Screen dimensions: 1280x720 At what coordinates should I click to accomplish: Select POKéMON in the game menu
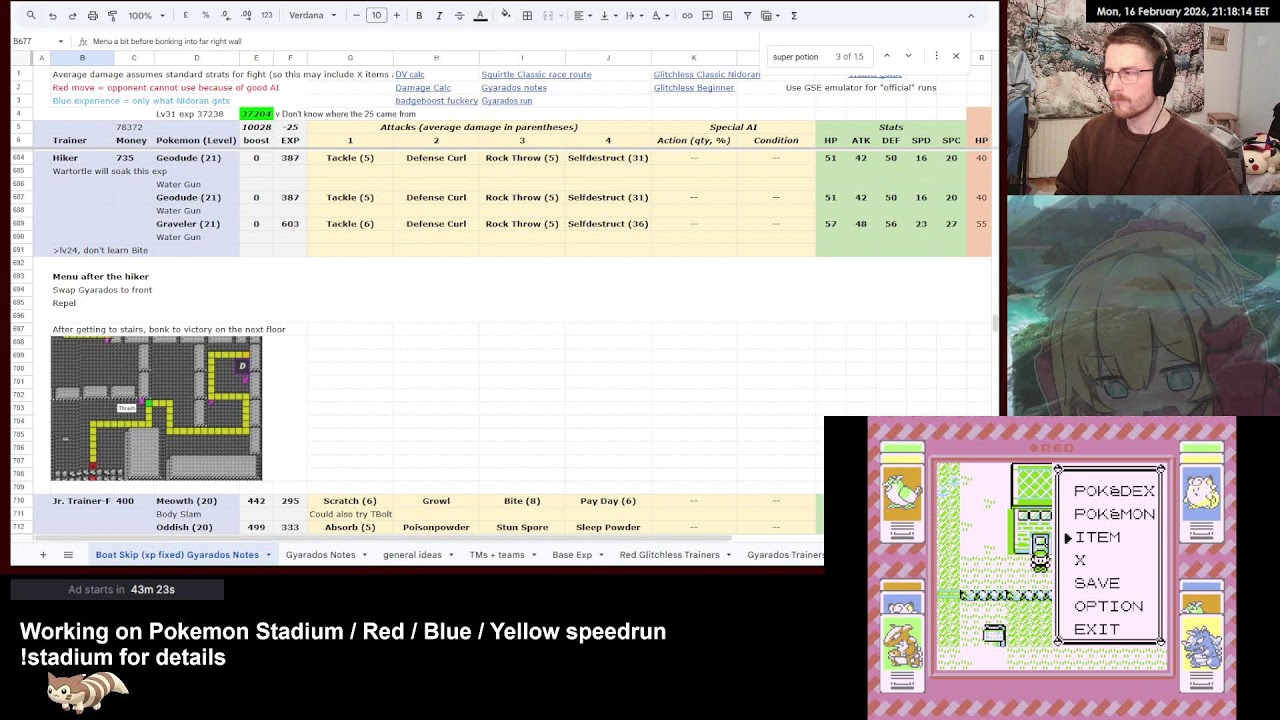(x=1114, y=514)
